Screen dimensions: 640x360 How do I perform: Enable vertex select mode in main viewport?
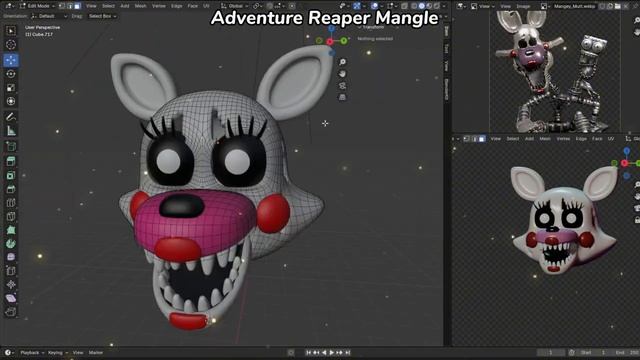coord(62,6)
